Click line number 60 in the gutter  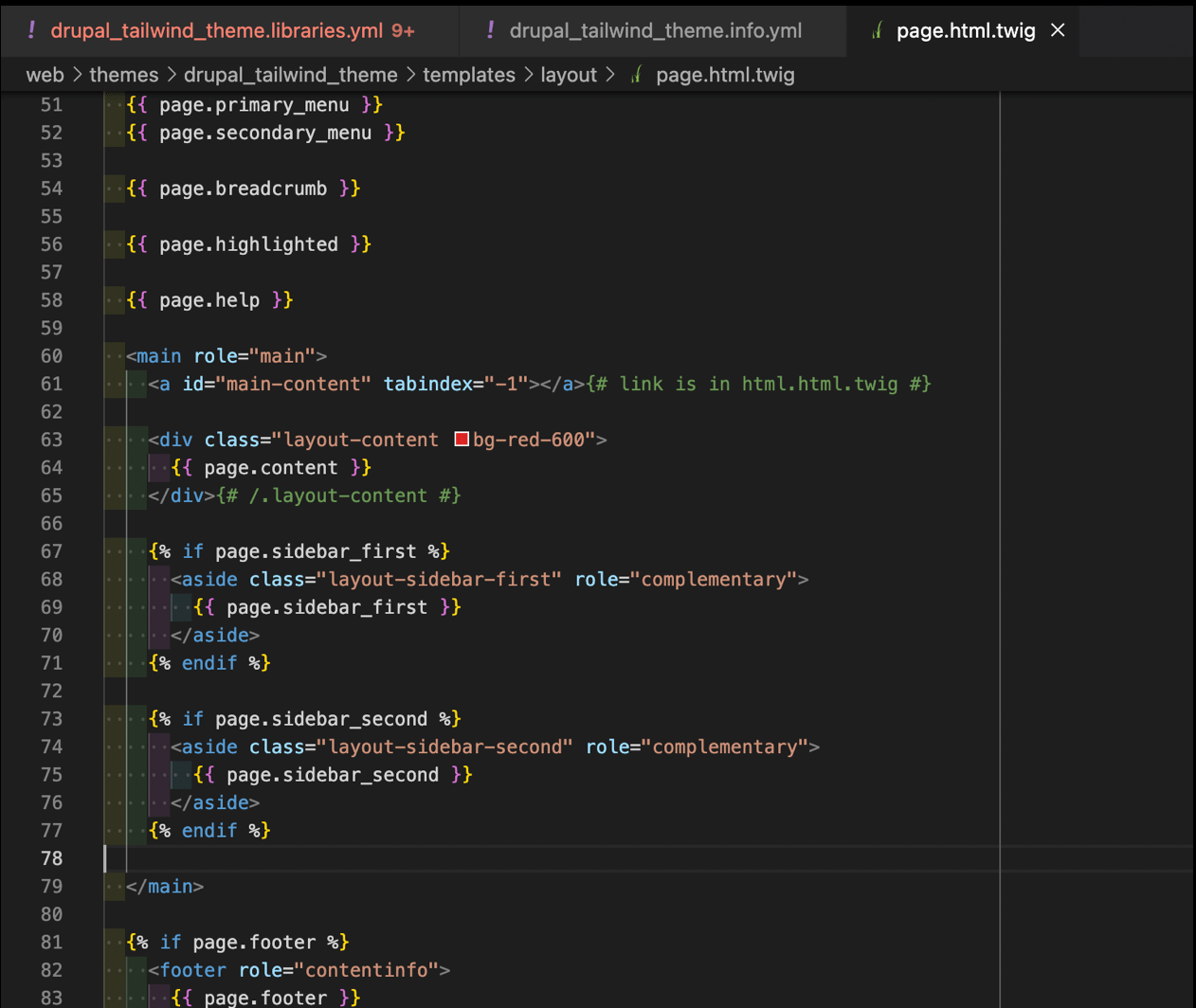pos(51,356)
